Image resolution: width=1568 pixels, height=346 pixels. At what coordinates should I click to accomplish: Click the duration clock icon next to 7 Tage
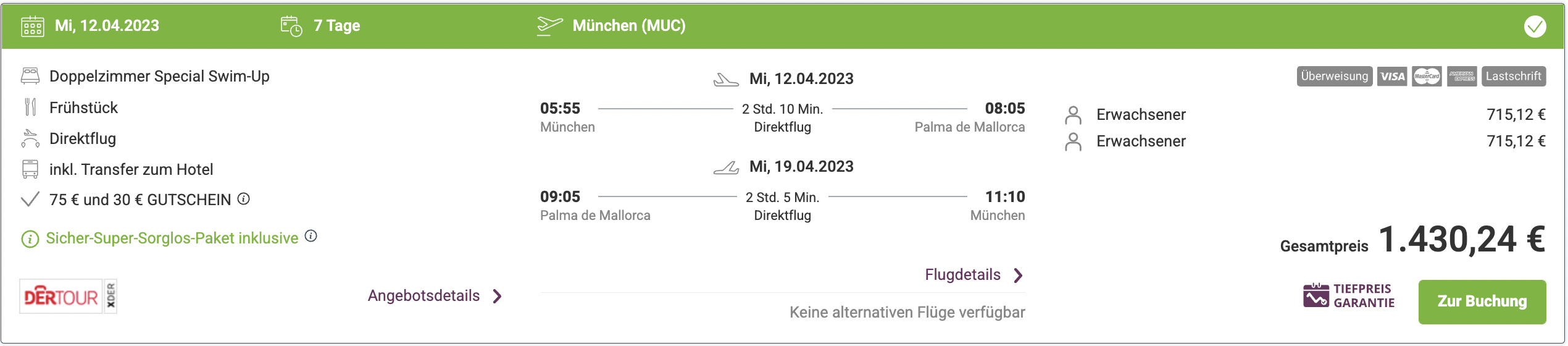(x=291, y=27)
